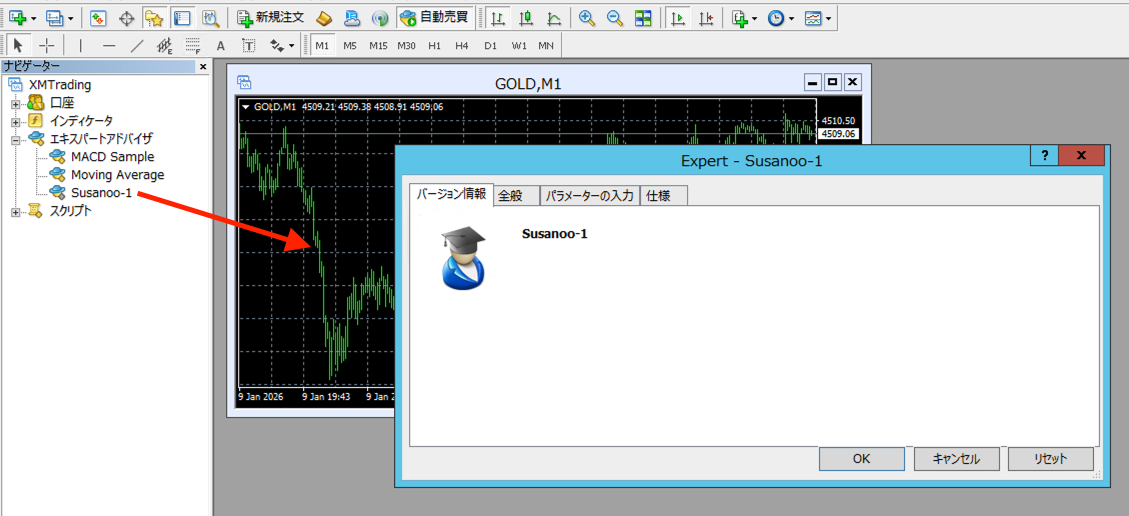
Task: Select the crosshair cursor tool
Action: 46,46
